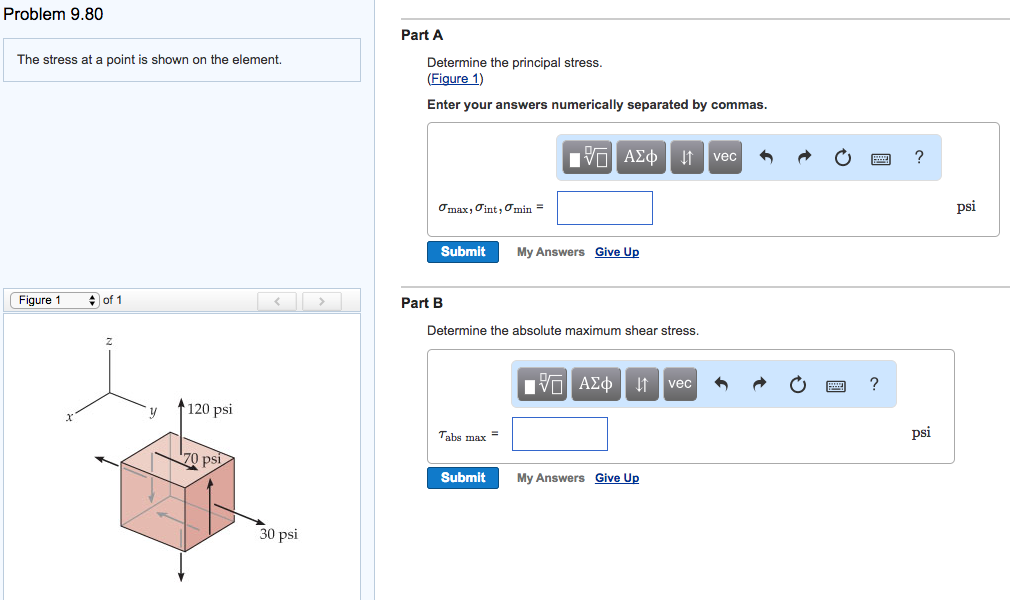Click the Part A heading
The height and width of the screenshot is (600, 1010).
click(x=422, y=35)
